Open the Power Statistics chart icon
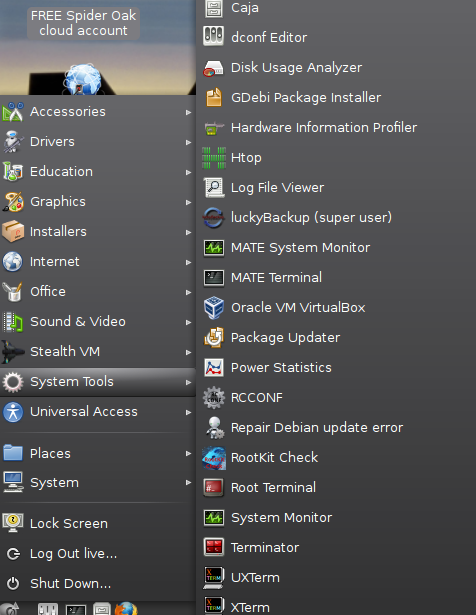Image resolution: width=476 pixels, height=615 pixels. point(214,368)
